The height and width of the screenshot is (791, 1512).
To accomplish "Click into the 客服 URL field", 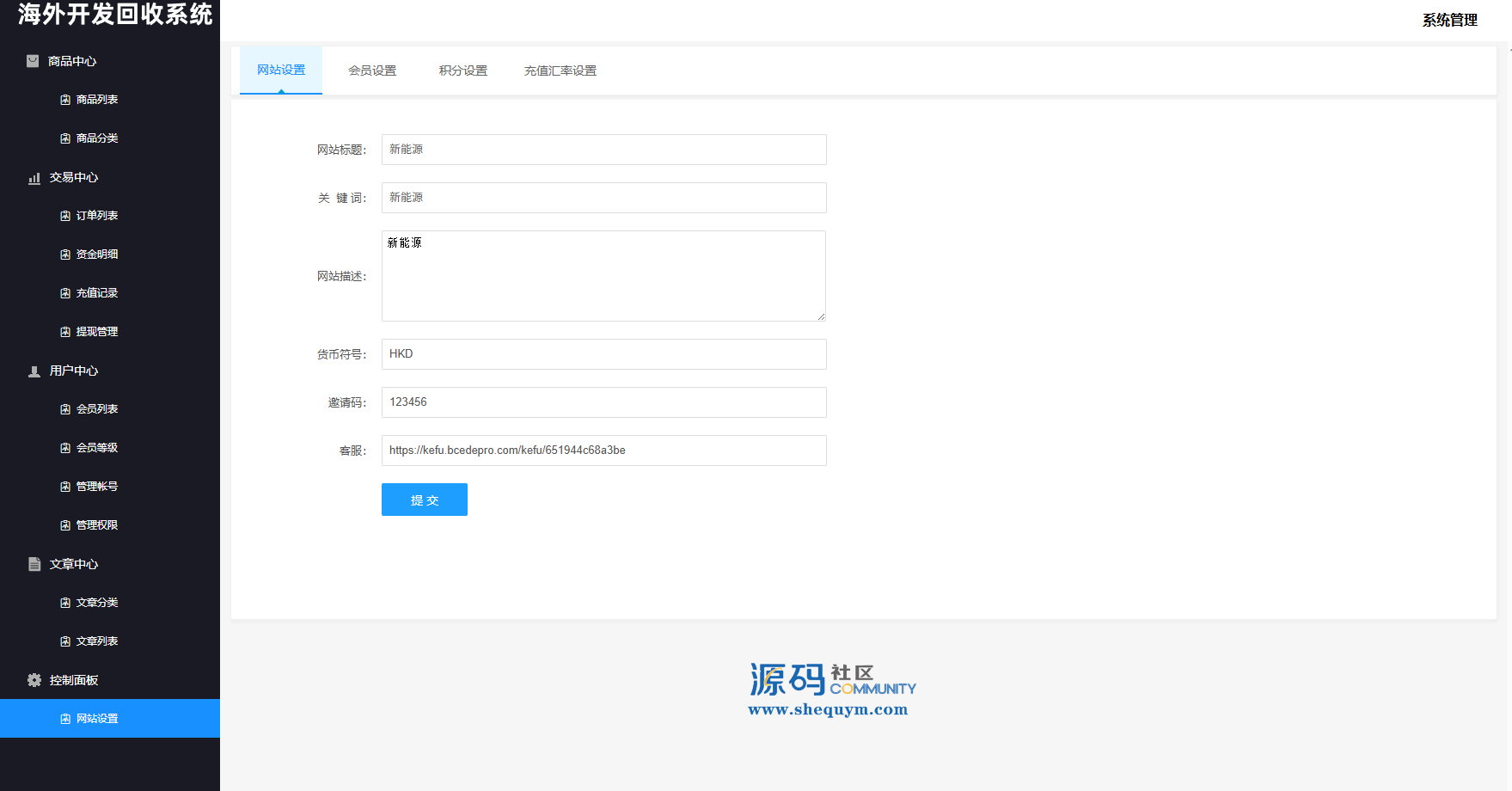I will pyautogui.click(x=603, y=451).
